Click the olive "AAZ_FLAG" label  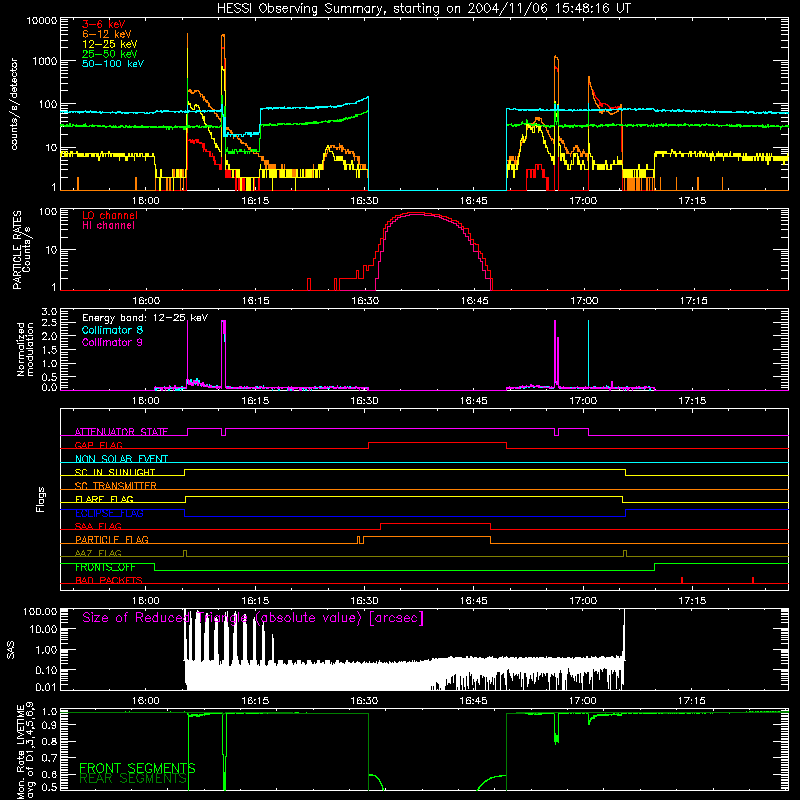pyautogui.click(x=98, y=553)
